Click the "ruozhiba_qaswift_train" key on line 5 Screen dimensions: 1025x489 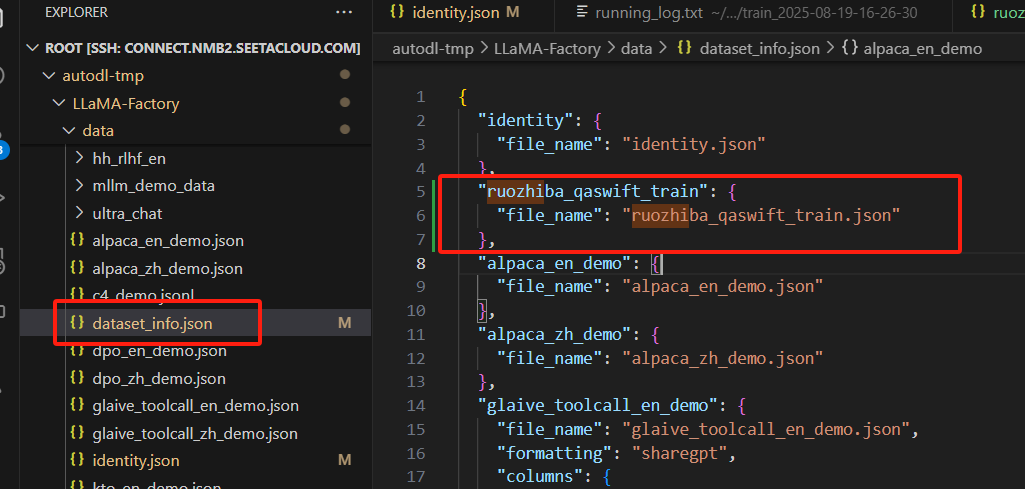[594, 192]
